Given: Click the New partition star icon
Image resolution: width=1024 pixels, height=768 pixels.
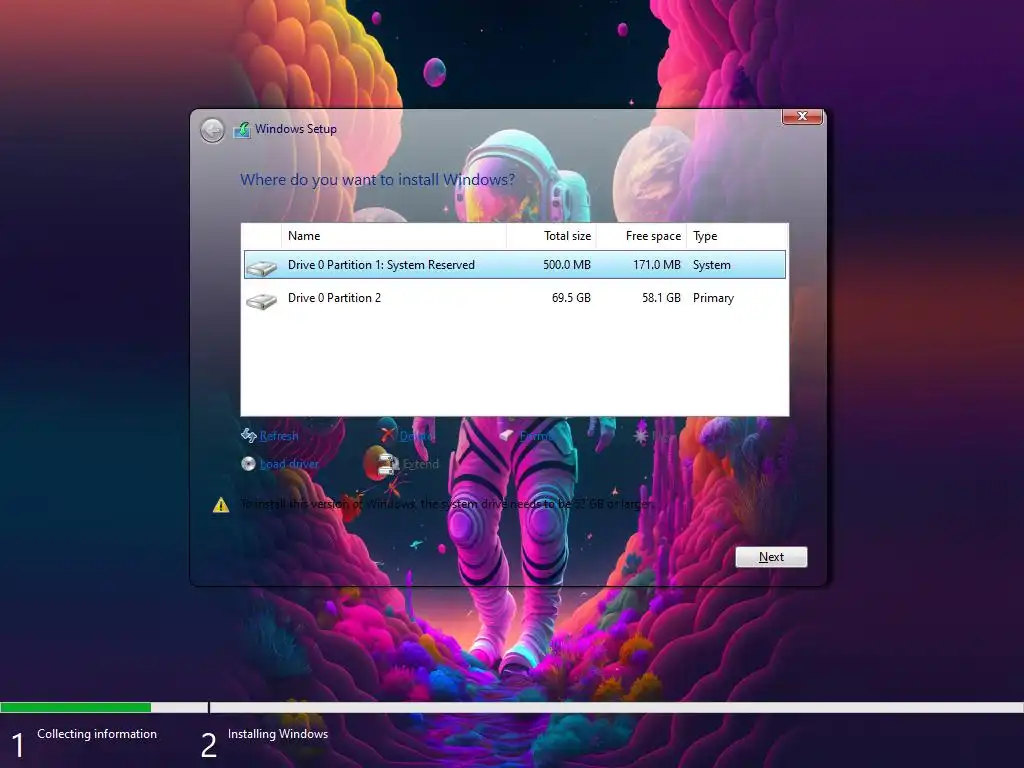Looking at the screenshot, I should [641, 435].
